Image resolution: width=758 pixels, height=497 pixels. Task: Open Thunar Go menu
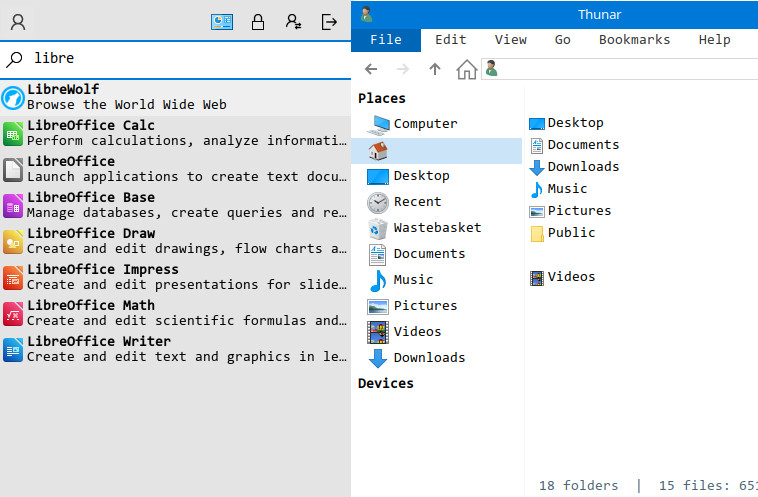point(562,40)
